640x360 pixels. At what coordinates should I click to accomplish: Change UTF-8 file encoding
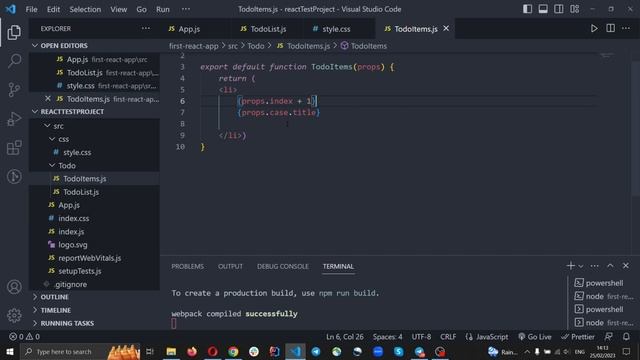pos(421,337)
